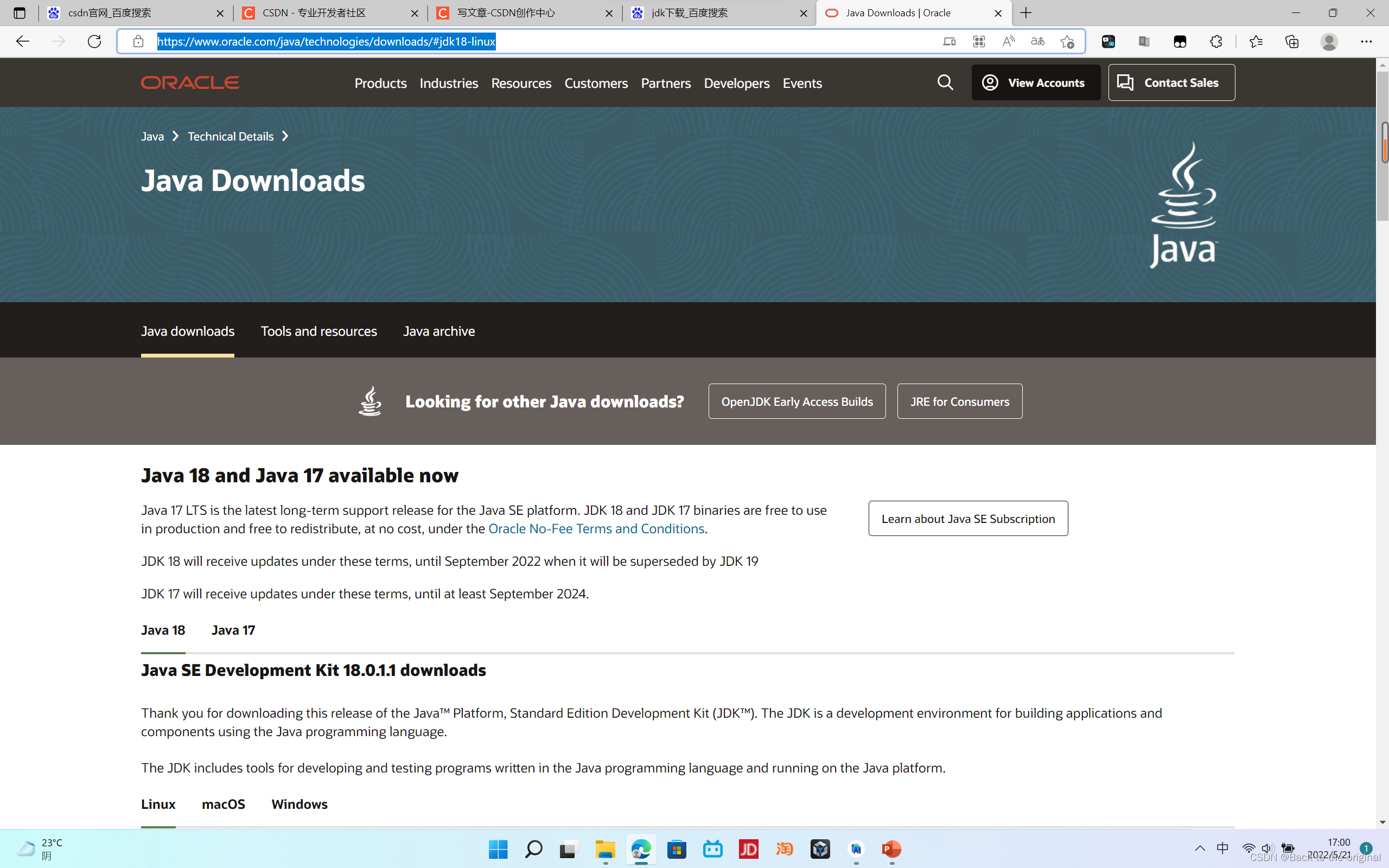Viewport: 1389px width, 868px height.
Task: Click Learn about Java SE Subscription
Action: coord(968,519)
